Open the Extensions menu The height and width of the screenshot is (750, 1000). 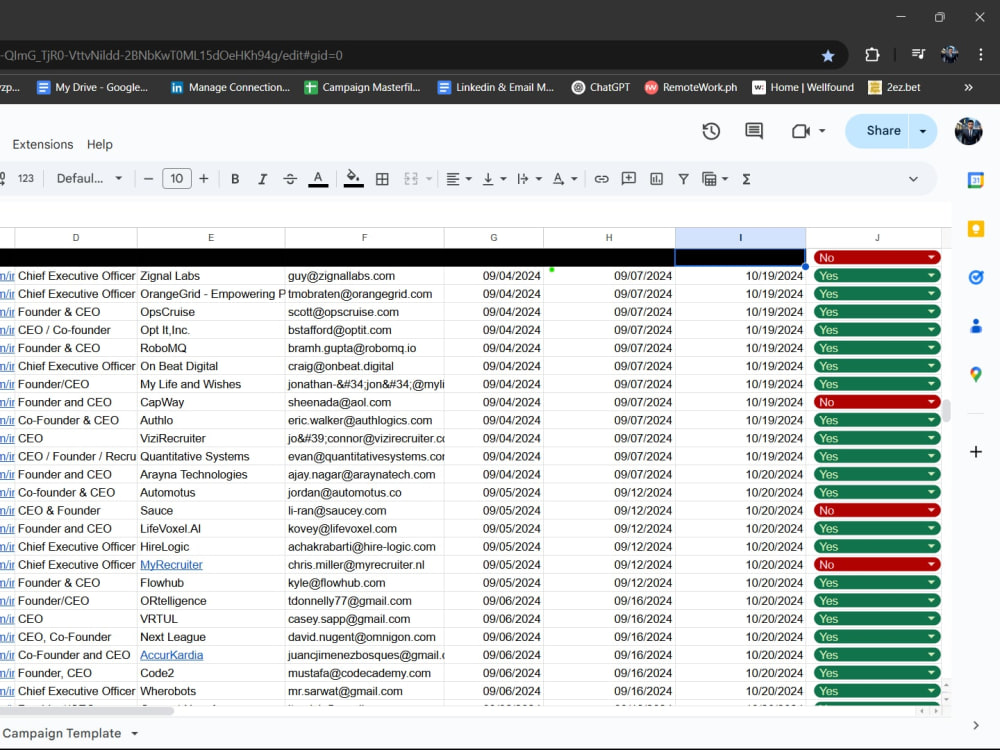[43, 145]
